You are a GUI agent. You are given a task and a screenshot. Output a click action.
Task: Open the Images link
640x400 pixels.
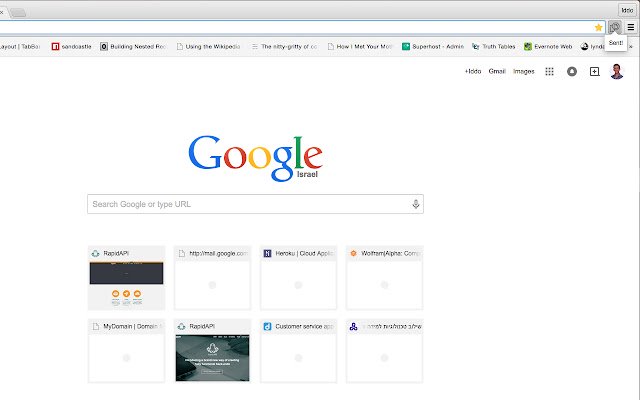pos(524,71)
